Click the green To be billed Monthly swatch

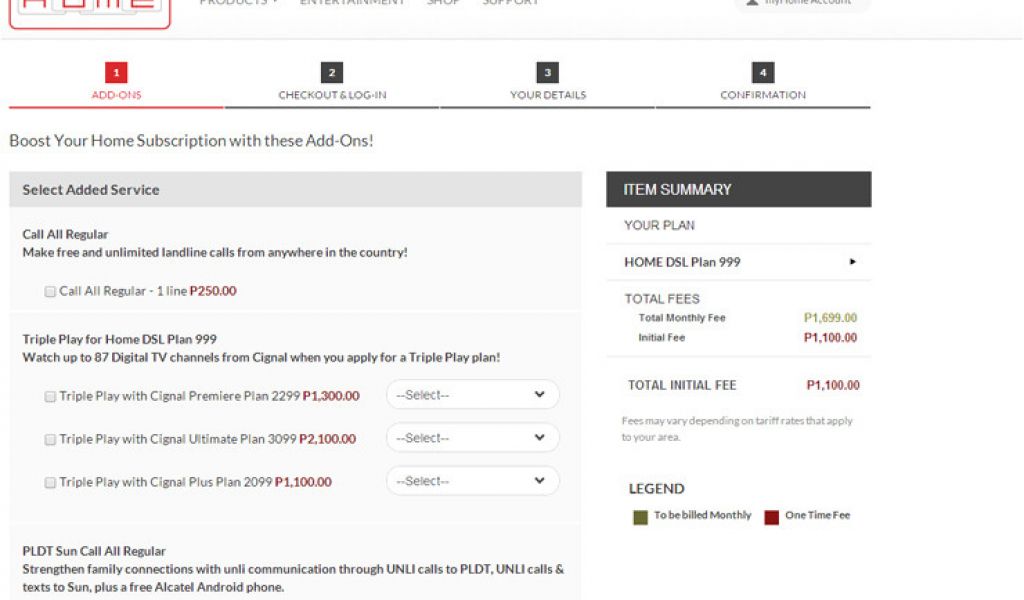640,517
